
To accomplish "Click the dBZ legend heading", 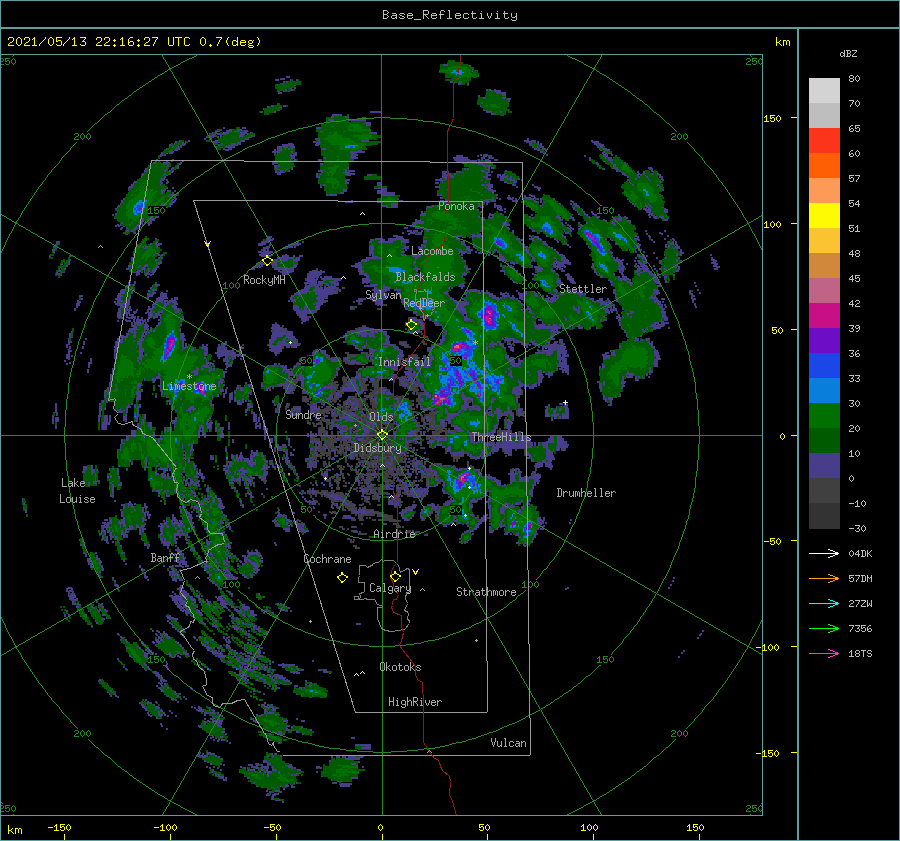I will [848, 53].
